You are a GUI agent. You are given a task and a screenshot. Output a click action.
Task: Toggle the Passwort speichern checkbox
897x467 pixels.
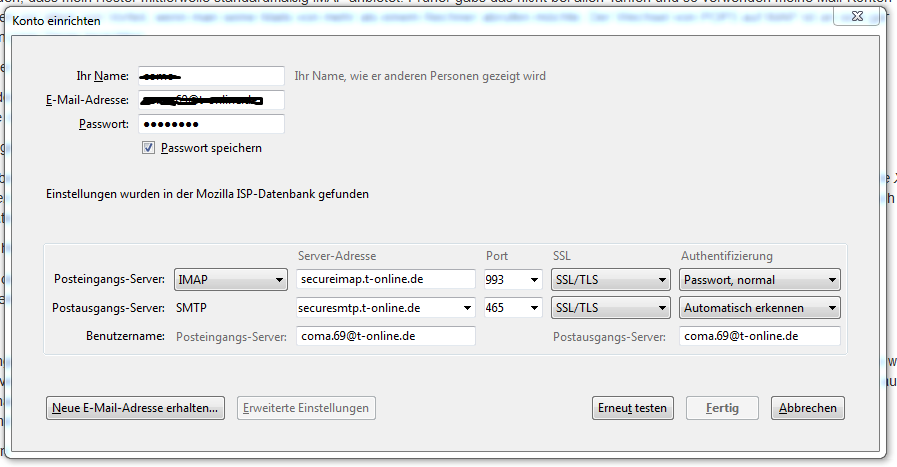[x=149, y=148]
